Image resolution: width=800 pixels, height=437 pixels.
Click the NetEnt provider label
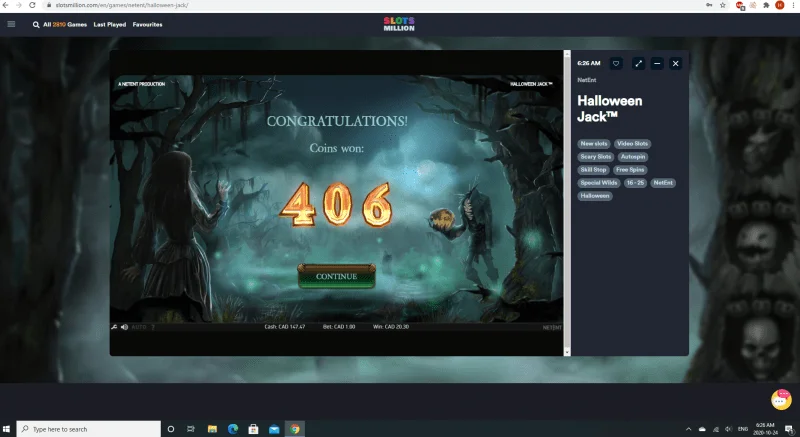(x=587, y=80)
